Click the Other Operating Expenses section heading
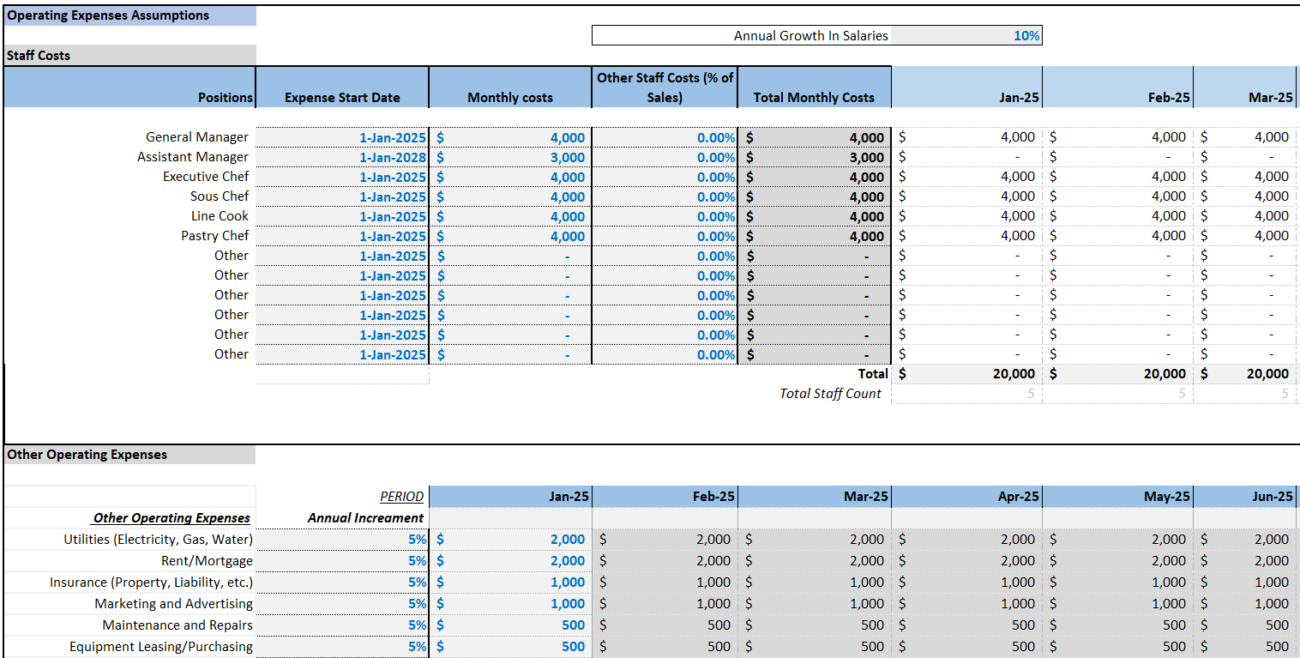The width and height of the screenshot is (1300, 658). 130,454
